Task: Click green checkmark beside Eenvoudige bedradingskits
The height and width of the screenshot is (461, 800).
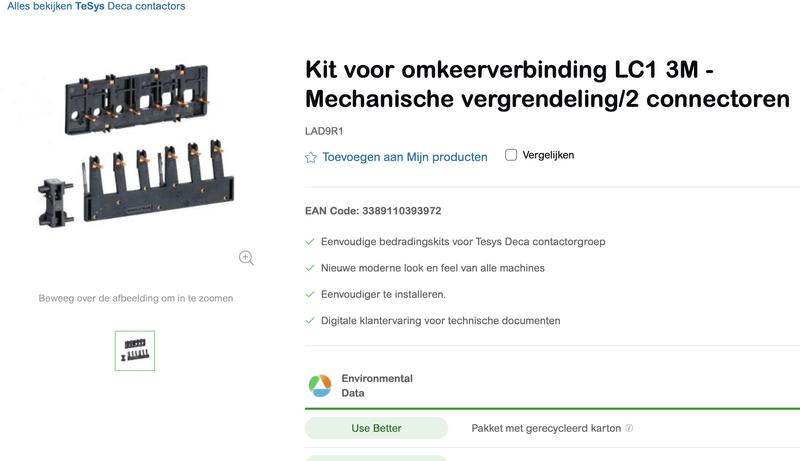Action: pyautogui.click(x=310, y=242)
